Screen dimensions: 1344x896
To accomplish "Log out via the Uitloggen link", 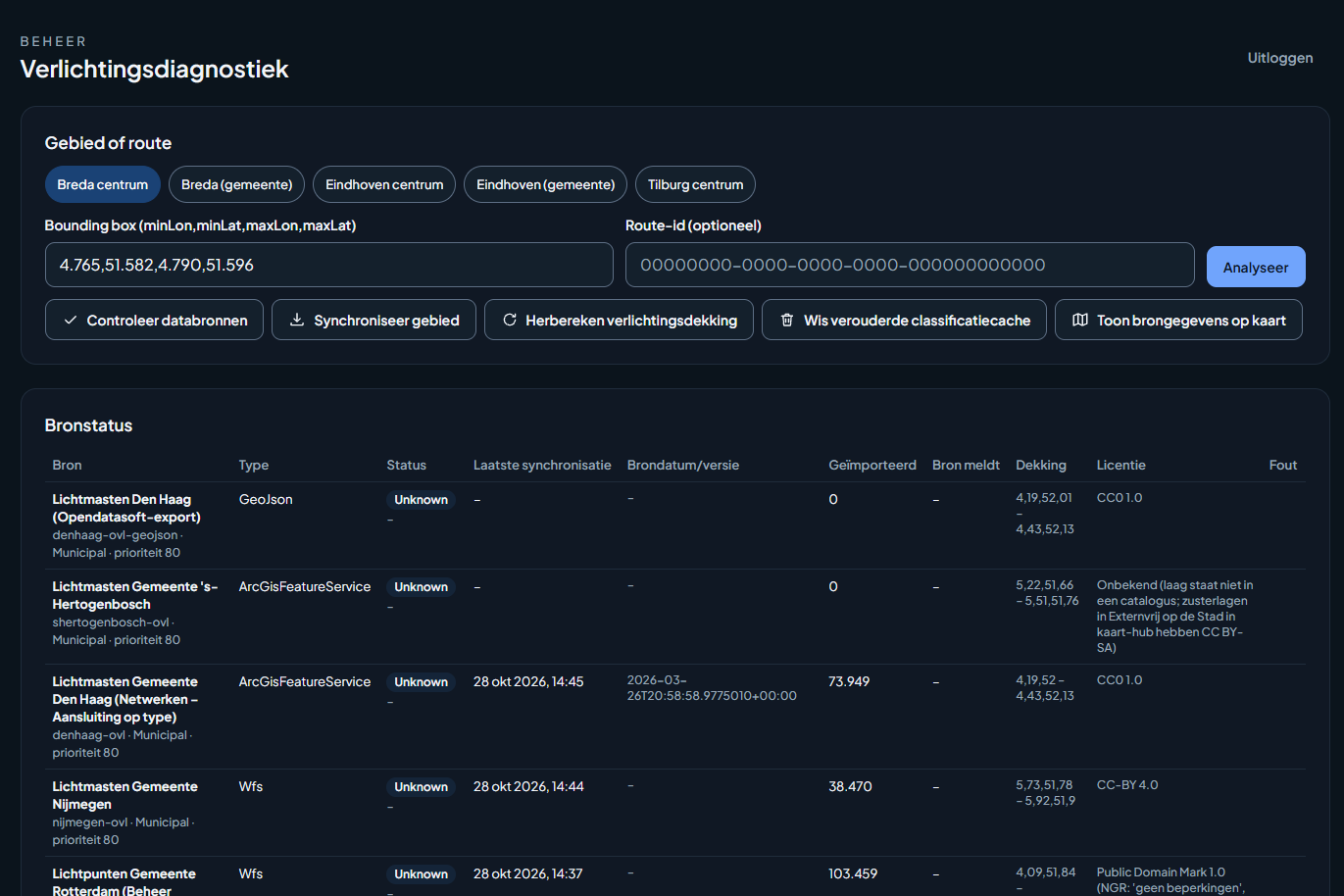I will pyautogui.click(x=1280, y=58).
